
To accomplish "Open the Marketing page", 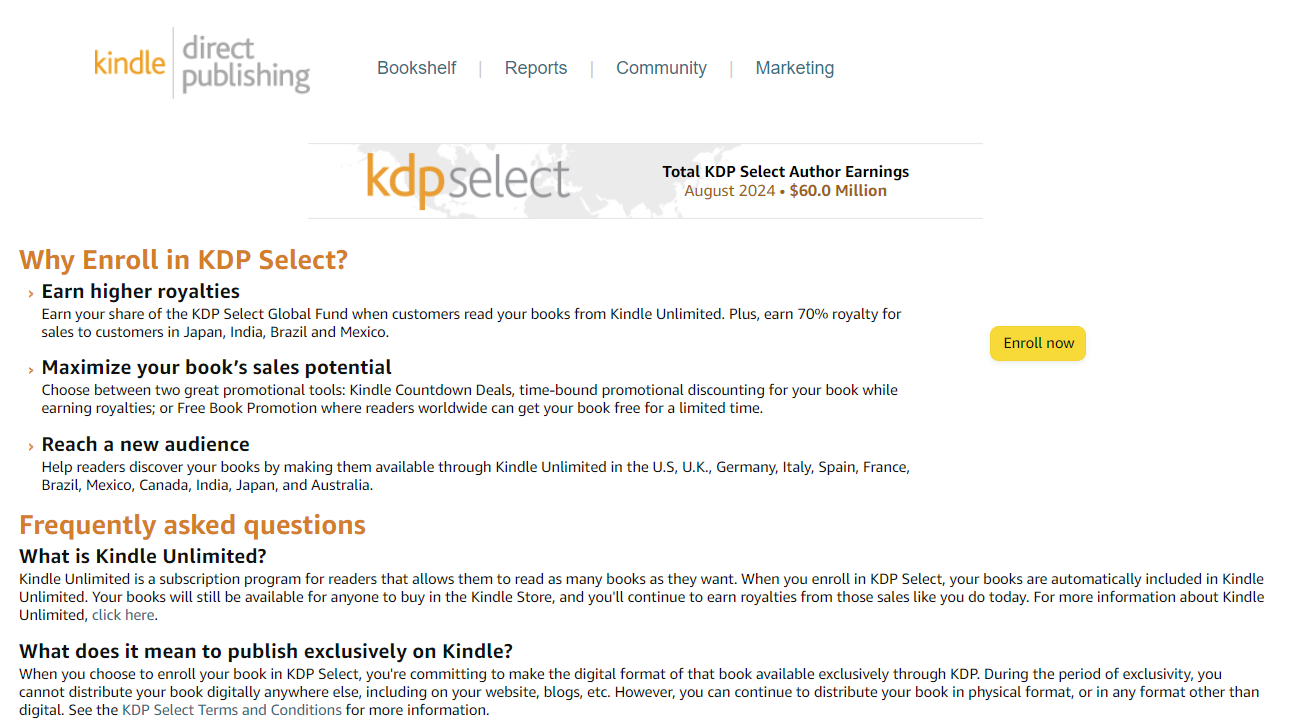I will 795,67.
